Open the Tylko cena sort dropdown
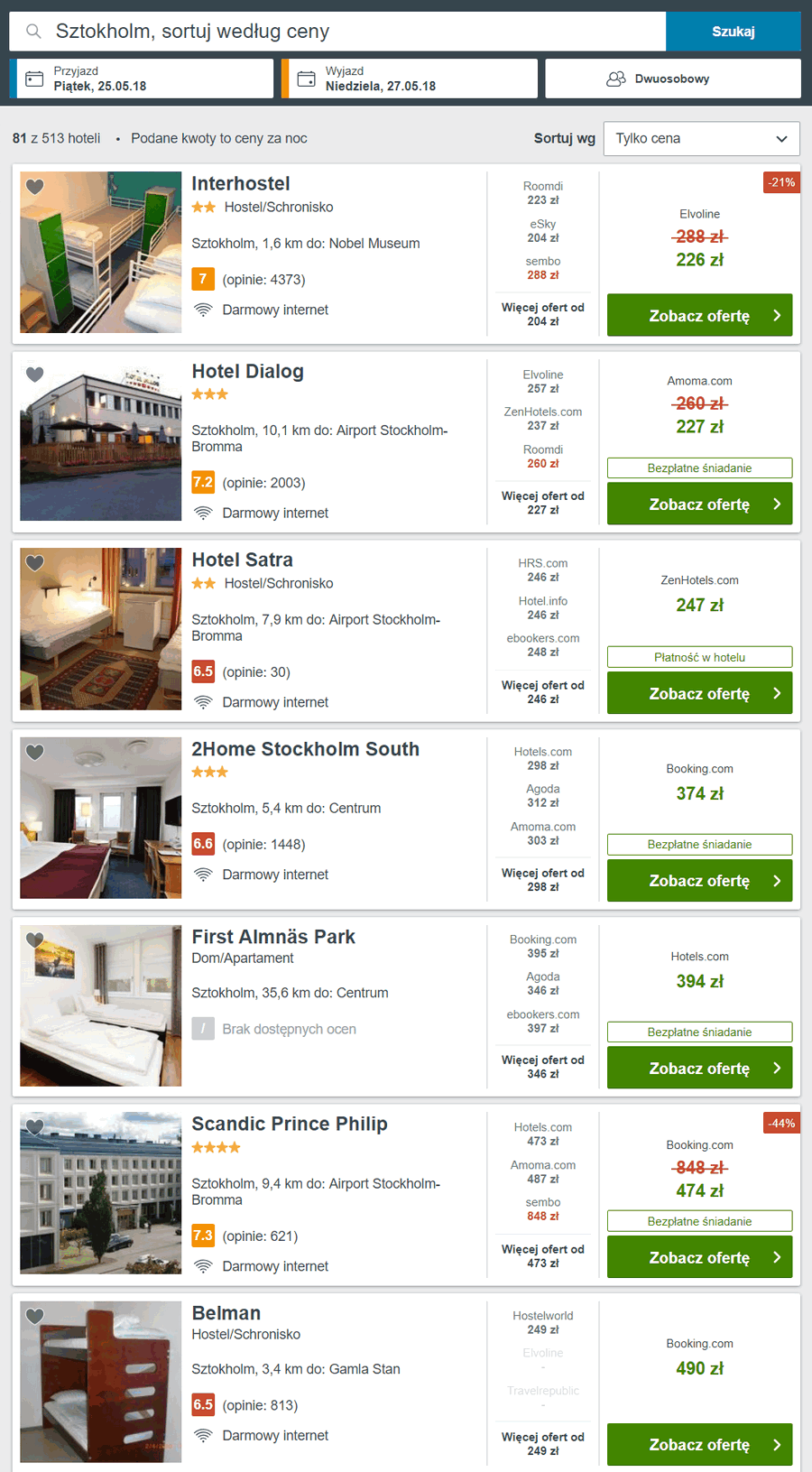The image size is (812, 1472). coord(702,138)
